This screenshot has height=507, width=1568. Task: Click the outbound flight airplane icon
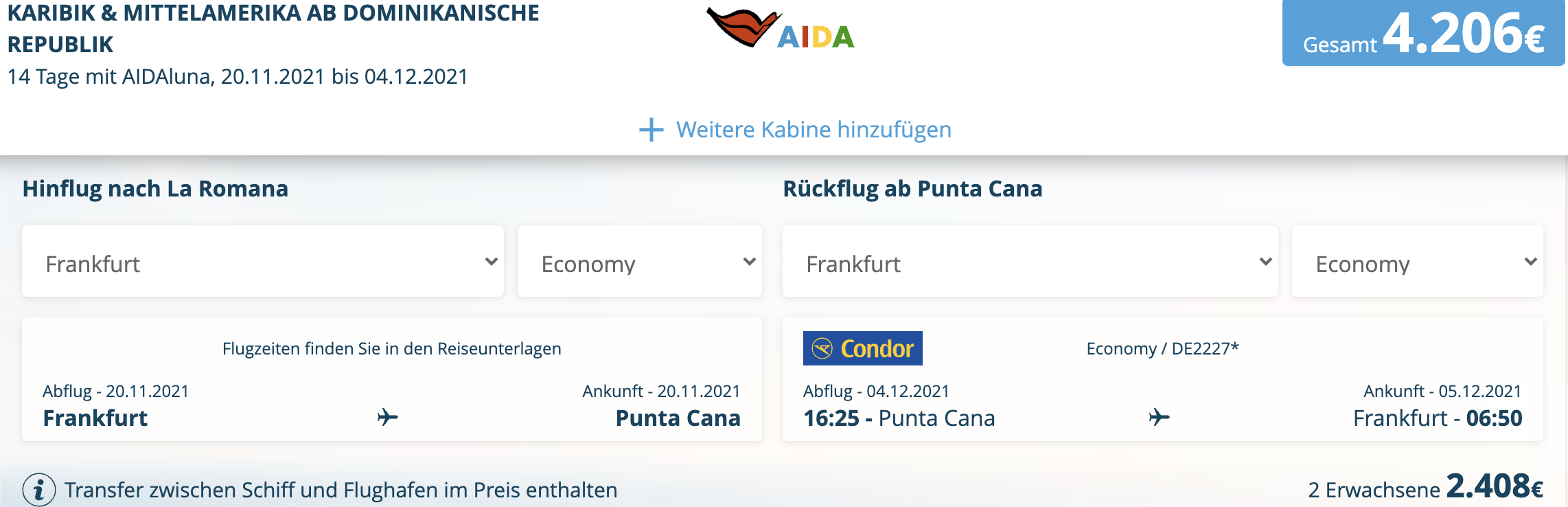(x=388, y=417)
